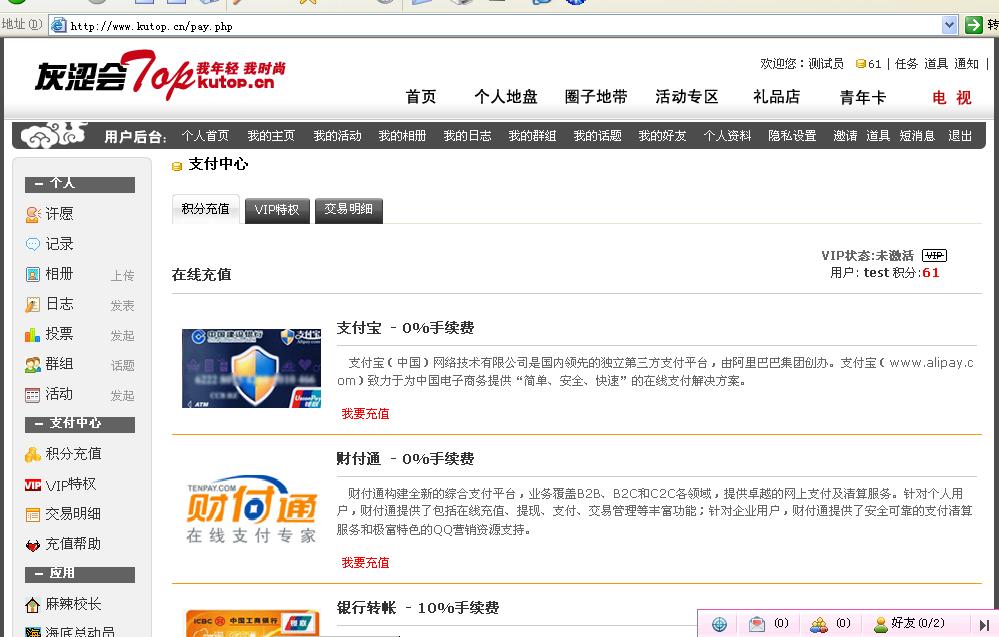Open 礼品店 in main navigation
This screenshot has height=637, width=999.
(777, 97)
